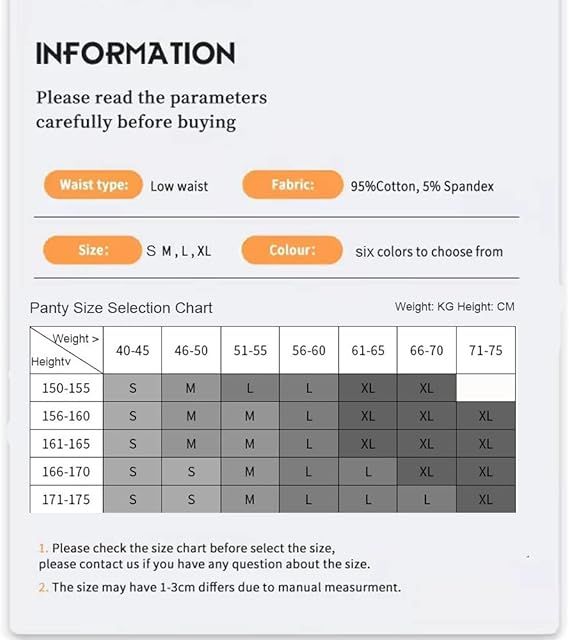Click the orange Waist type label
This screenshot has height=640, width=569.
(x=93, y=185)
